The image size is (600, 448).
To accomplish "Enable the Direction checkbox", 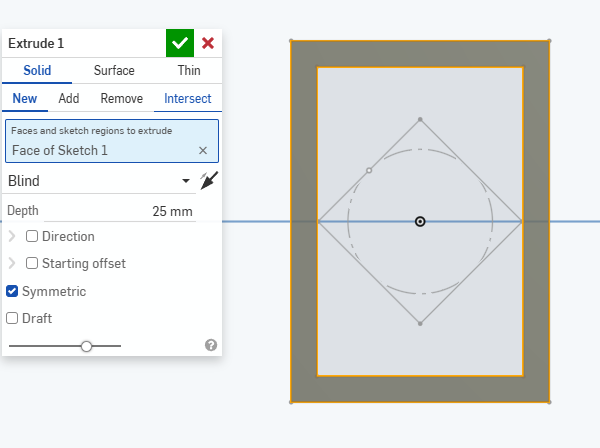I will click(32, 236).
